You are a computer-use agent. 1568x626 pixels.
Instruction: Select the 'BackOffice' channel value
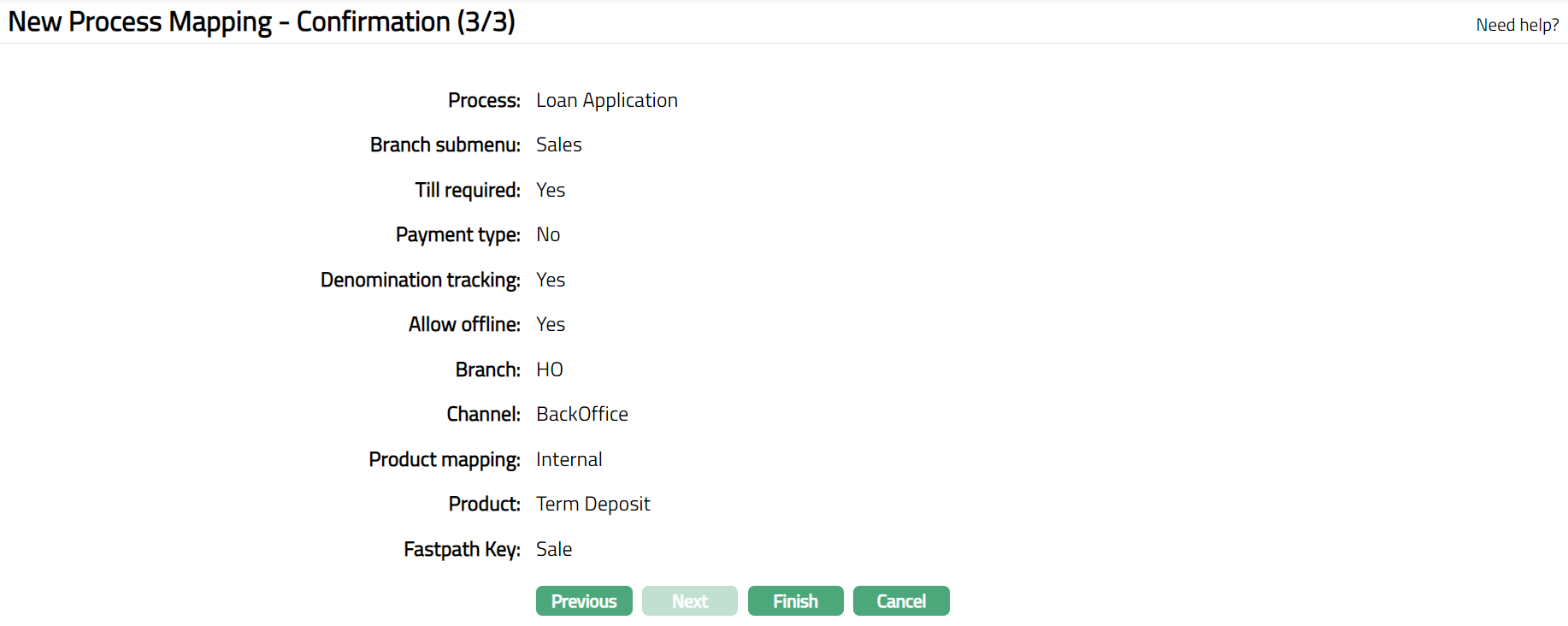[581, 415]
